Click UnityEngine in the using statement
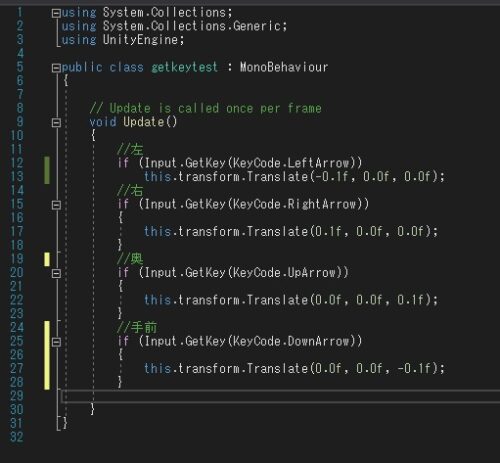The height and width of the screenshot is (463, 500). (140, 40)
